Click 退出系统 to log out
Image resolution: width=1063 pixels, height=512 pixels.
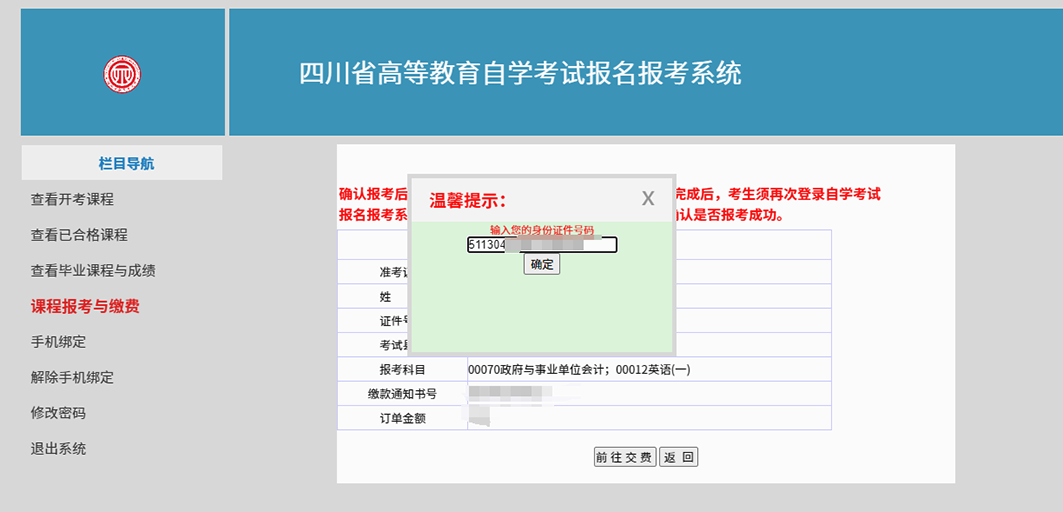coord(58,449)
